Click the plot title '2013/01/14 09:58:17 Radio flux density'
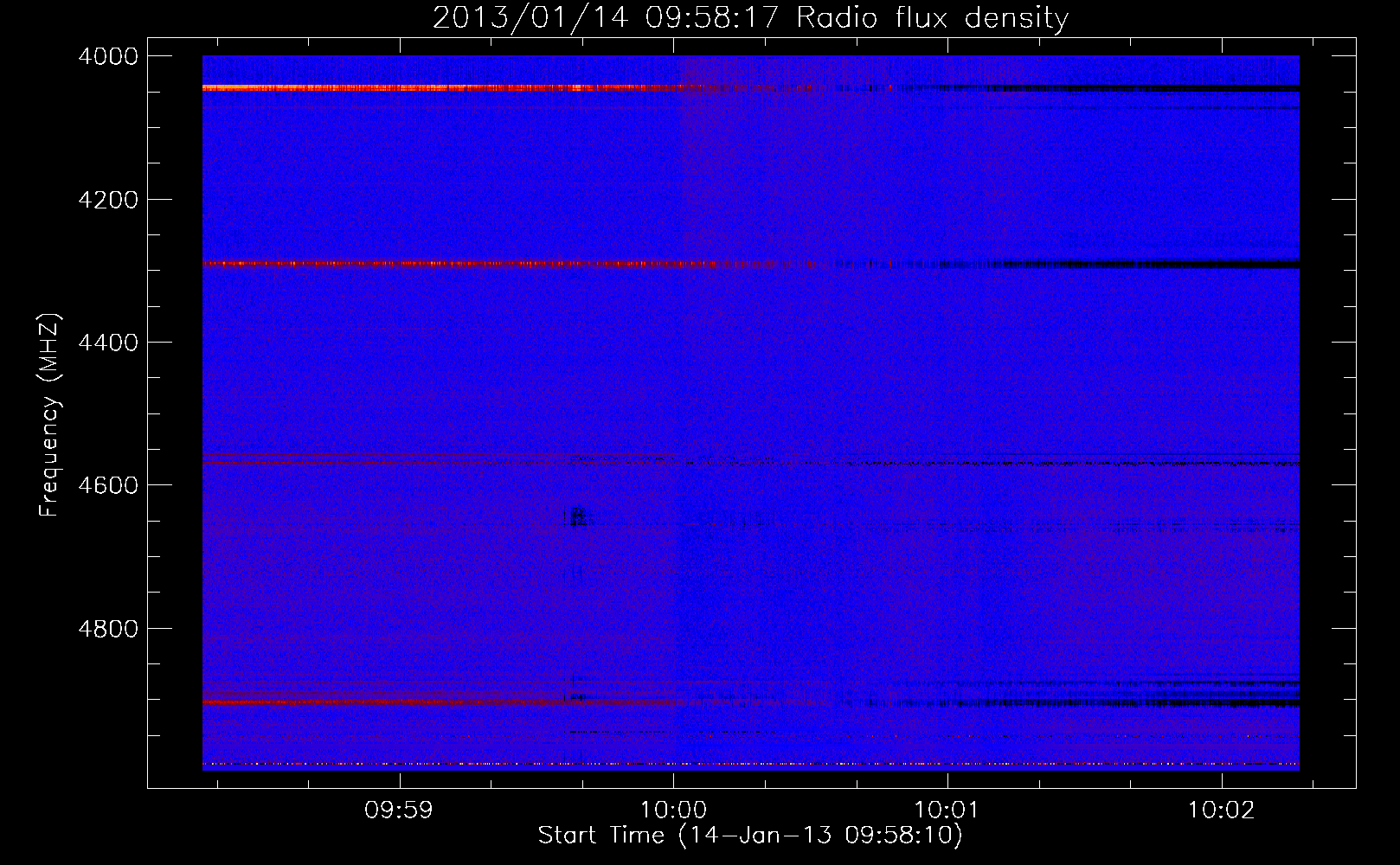1400x865 pixels. [750, 18]
